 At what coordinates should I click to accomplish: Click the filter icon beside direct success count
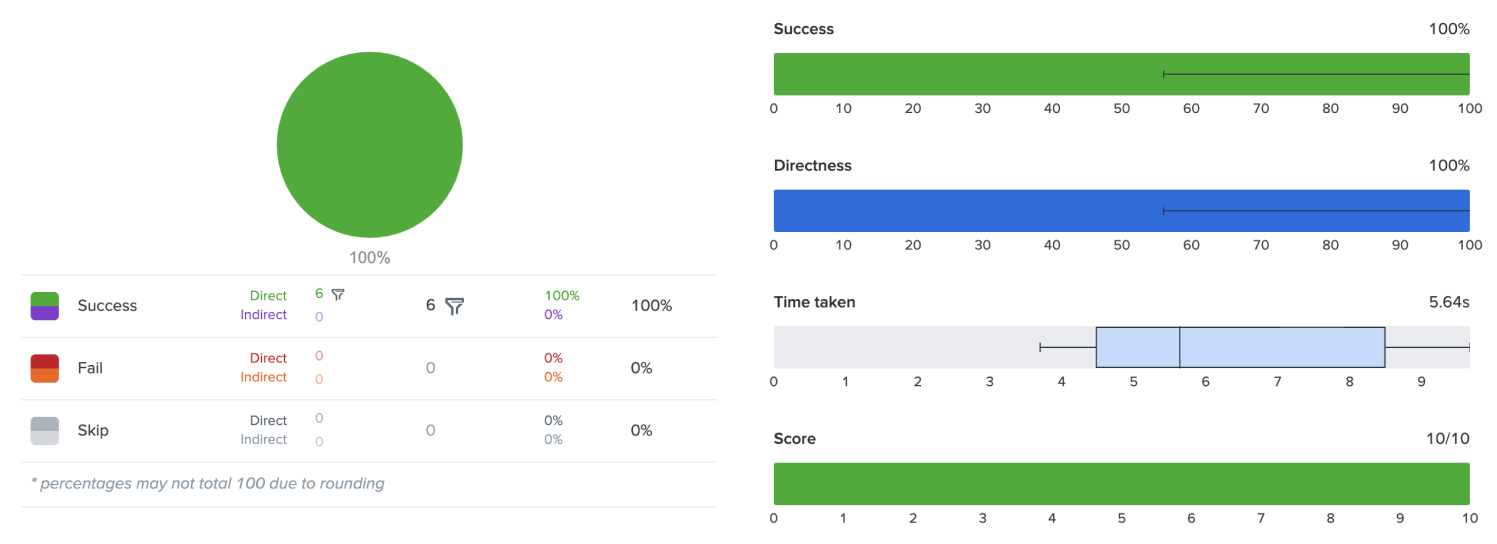click(338, 294)
